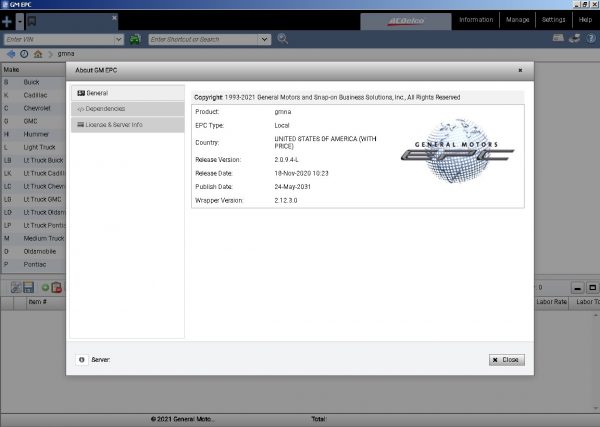600x427 pixels.
Task: Open the Manage menu
Action: click(x=517, y=20)
